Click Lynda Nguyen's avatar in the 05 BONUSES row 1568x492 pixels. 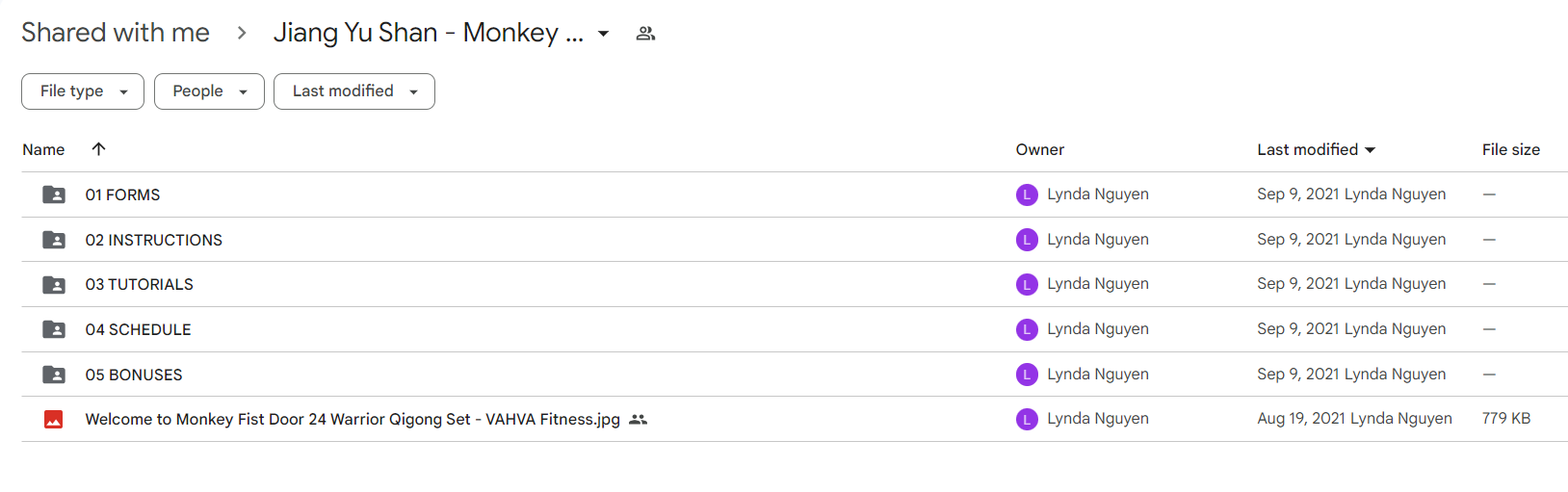click(x=1027, y=375)
